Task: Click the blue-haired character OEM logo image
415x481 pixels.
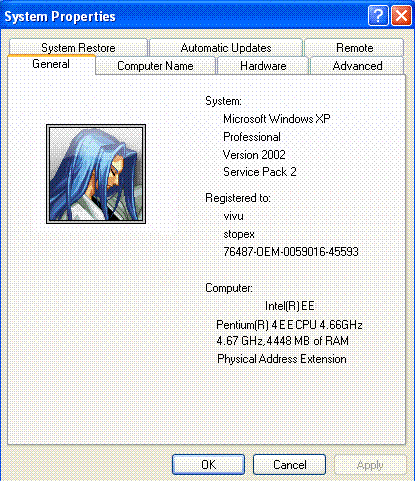Action: pos(96,174)
